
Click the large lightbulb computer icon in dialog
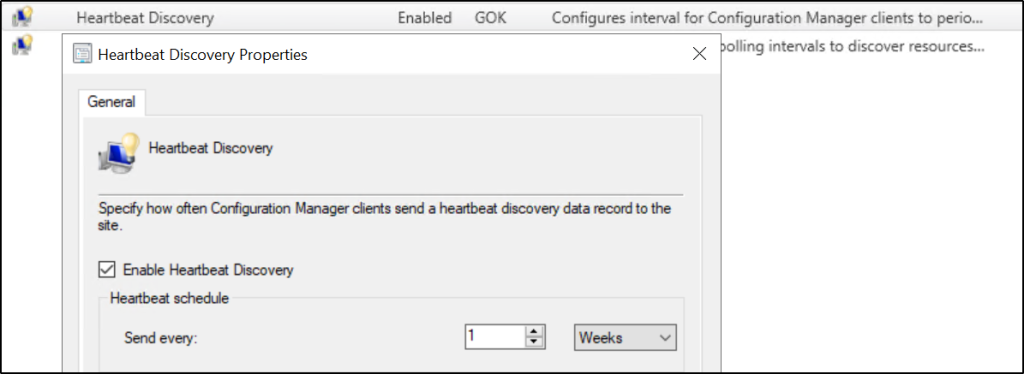pos(119,152)
